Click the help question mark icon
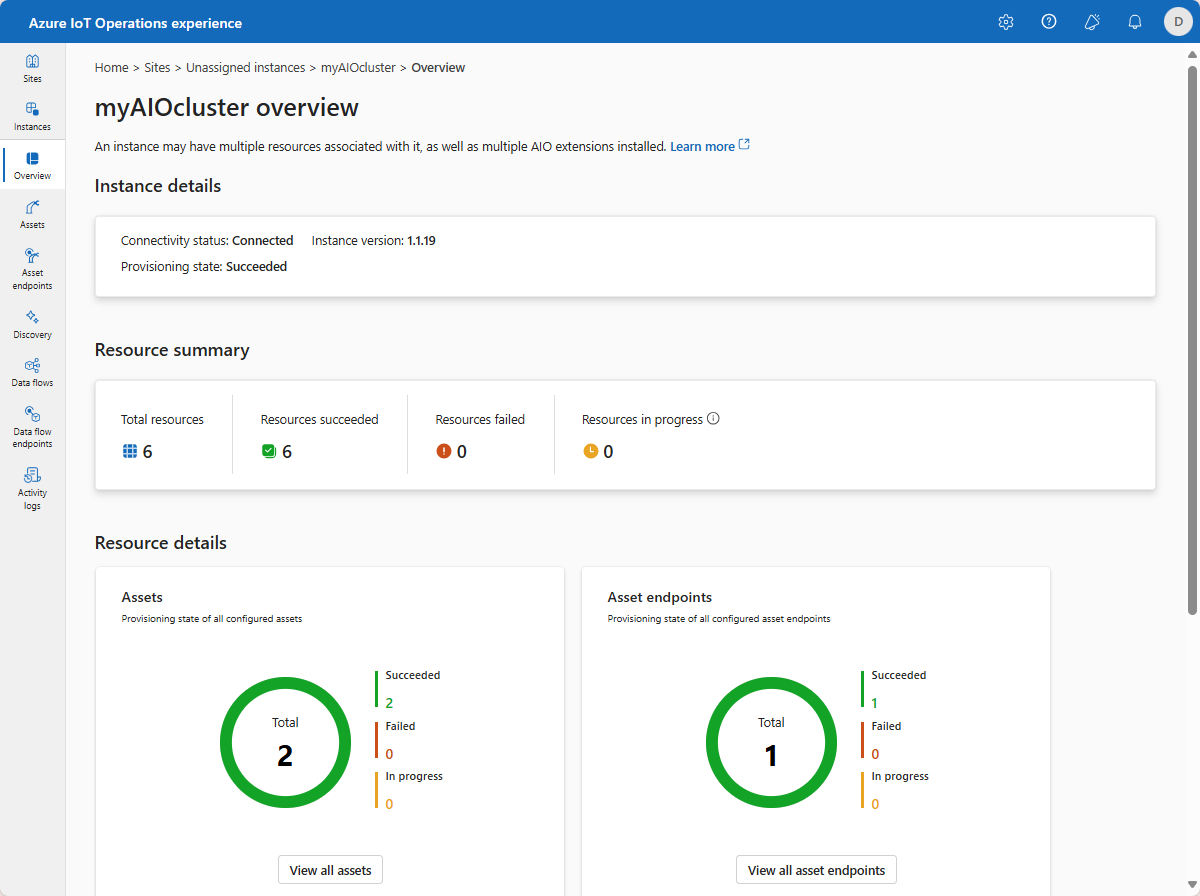This screenshot has width=1200, height=896. click(1049, 22)
